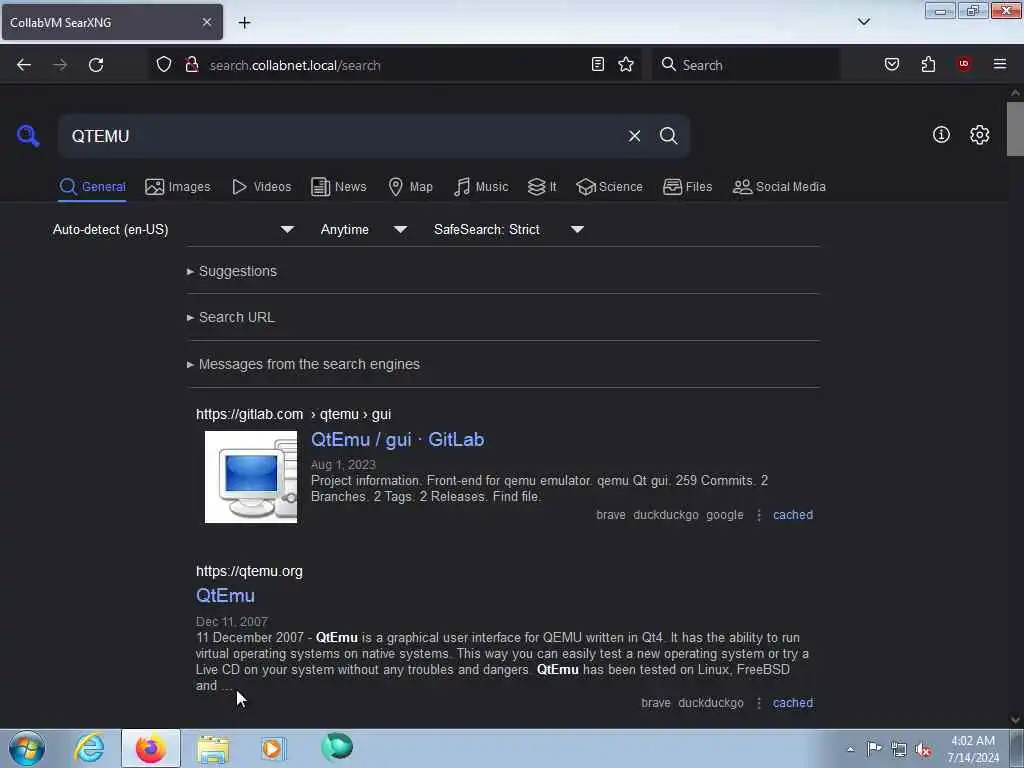This screenshot has width=1024, height=768.
Task: Click the SearXNG logo magnifier icon
Action: [28, 136]
